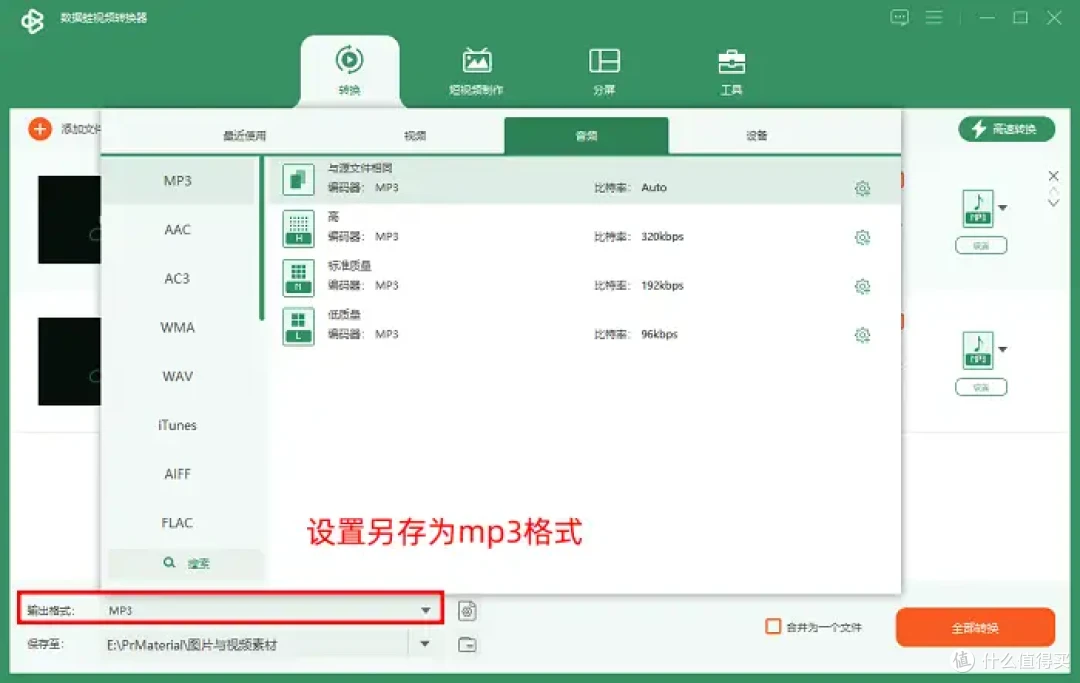Select the high quality 320kbps preset icon
This screenshot has width=1080, height=683.
[298, 229]
